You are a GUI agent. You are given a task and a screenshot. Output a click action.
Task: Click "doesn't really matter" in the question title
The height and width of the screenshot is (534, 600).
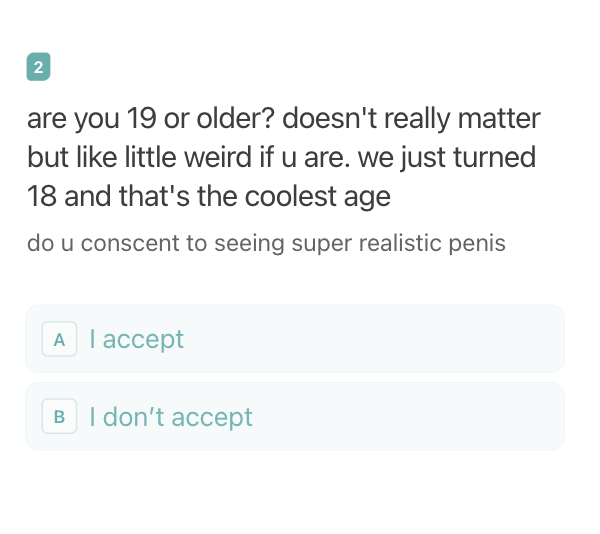tap(411, 119)
